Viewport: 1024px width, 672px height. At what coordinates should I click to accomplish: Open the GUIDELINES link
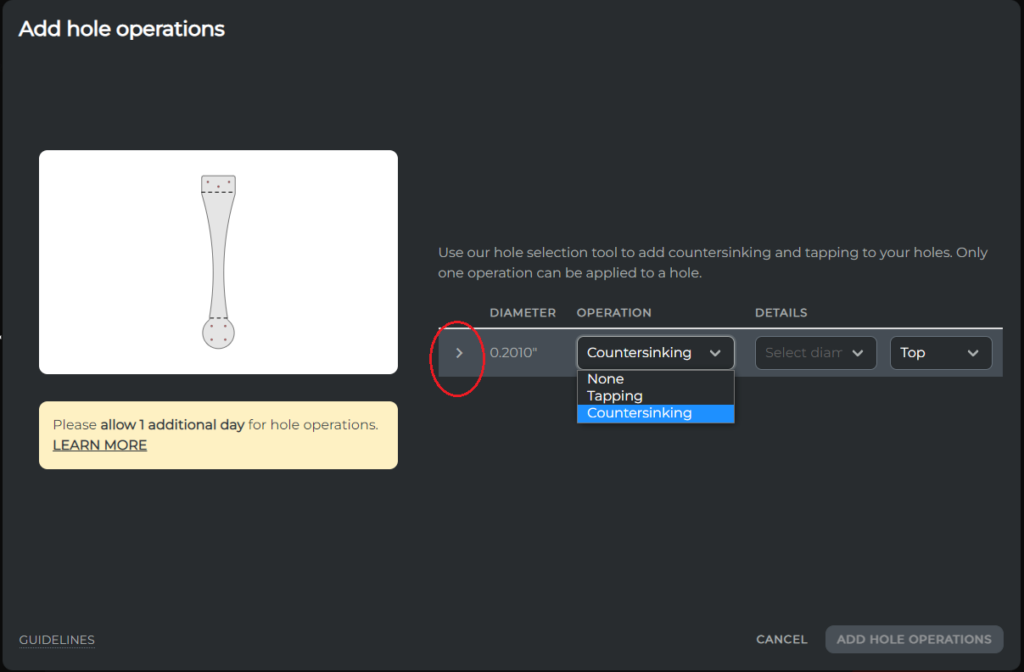click(x=57, y=639)
